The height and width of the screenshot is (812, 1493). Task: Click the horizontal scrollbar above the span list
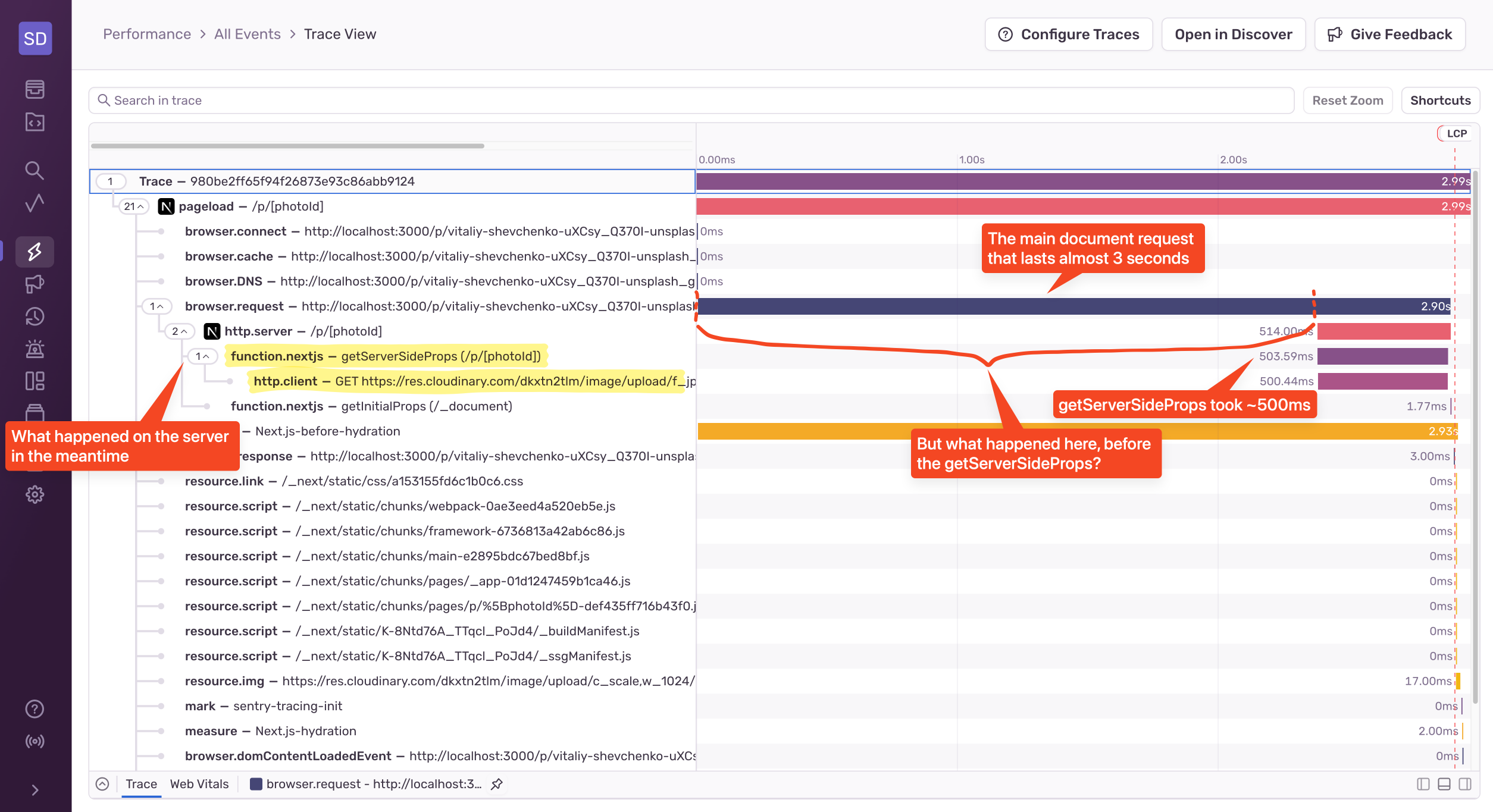coord(287,146)
